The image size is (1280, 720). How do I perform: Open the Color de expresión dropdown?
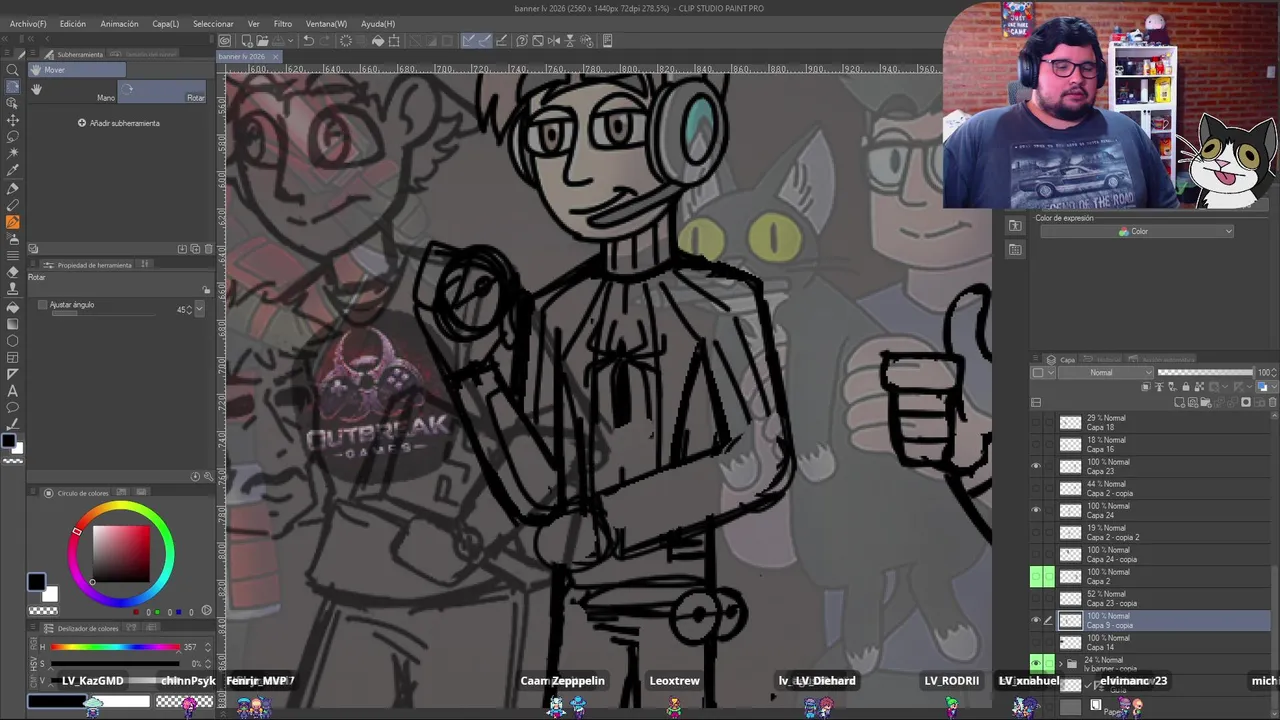tap(1136, 232)
